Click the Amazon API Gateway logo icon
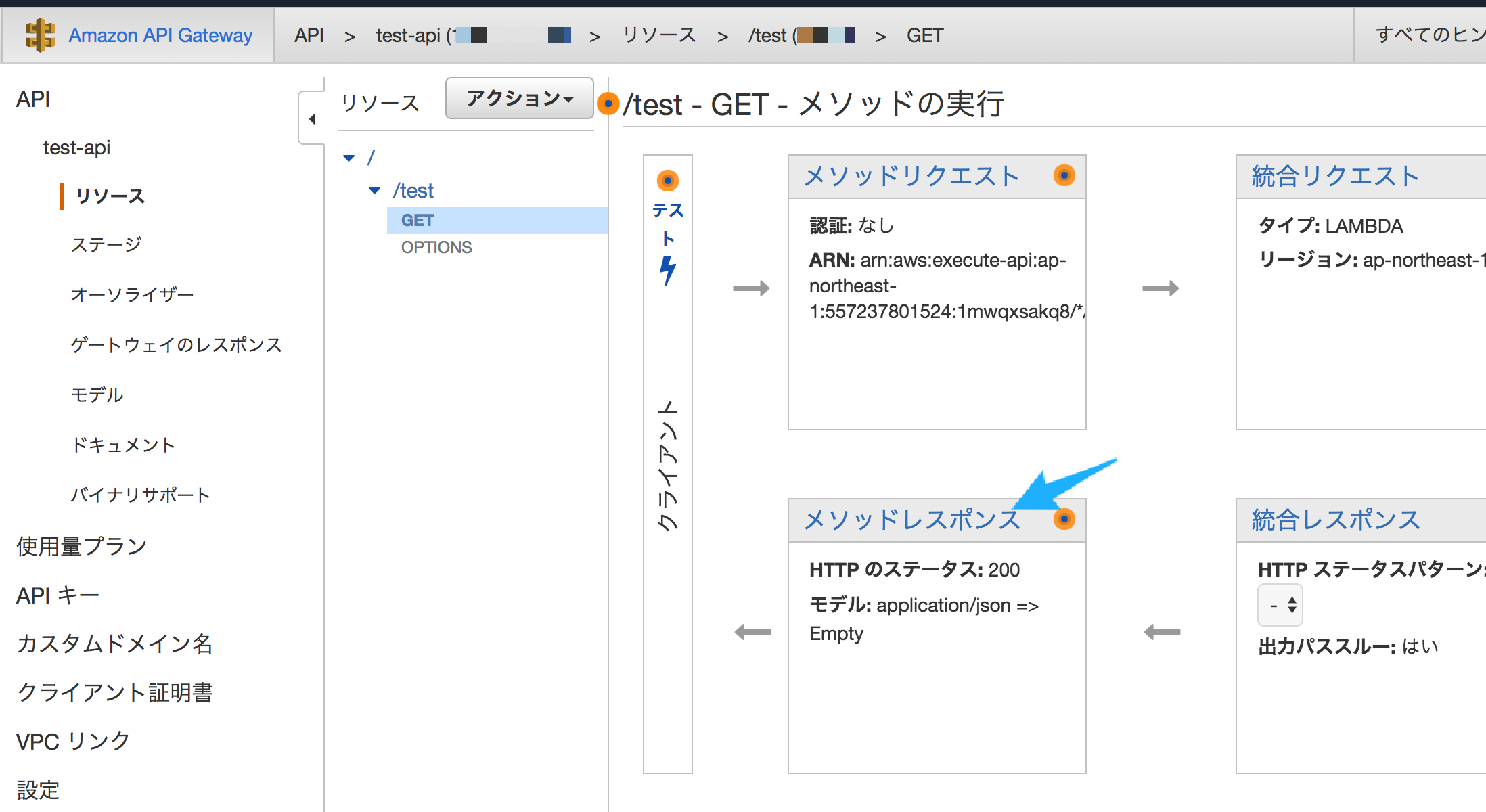This screenshot has height=812, width=1486. (x=40, y=35)
